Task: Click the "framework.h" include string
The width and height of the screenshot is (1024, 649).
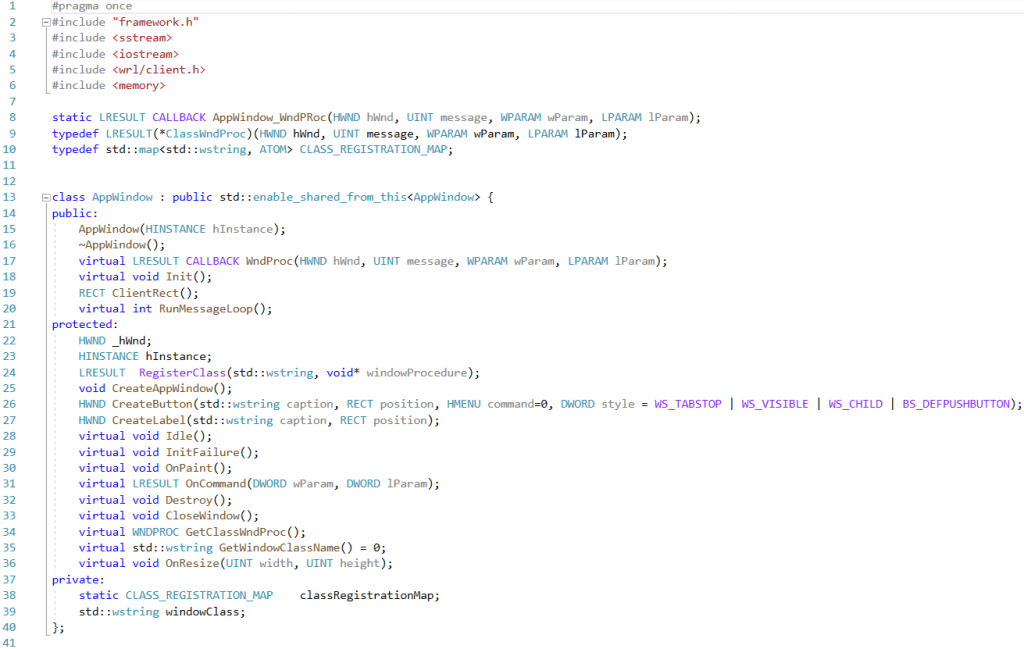Action: click(155, 21)
